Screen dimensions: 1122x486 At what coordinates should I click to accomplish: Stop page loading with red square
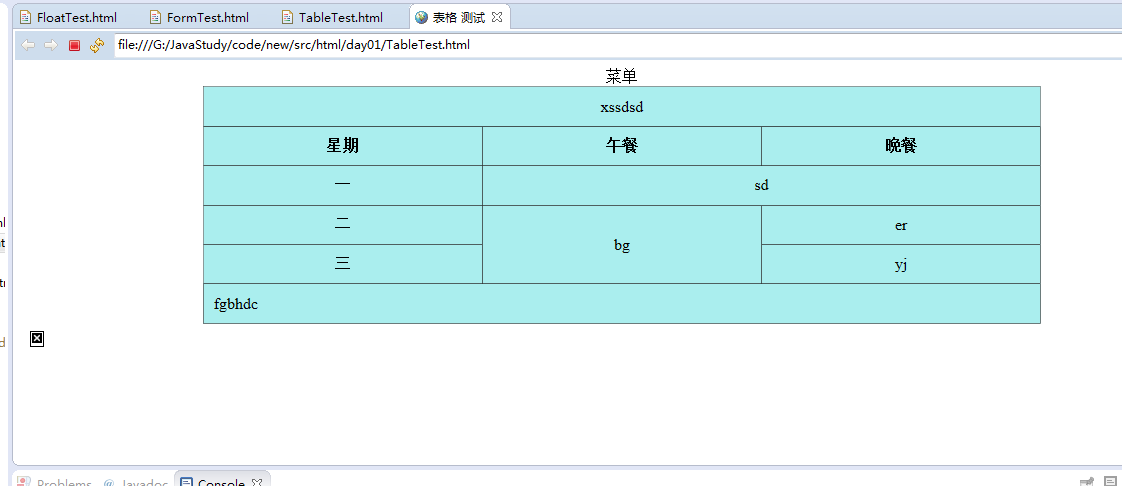[x=74, y=45]
